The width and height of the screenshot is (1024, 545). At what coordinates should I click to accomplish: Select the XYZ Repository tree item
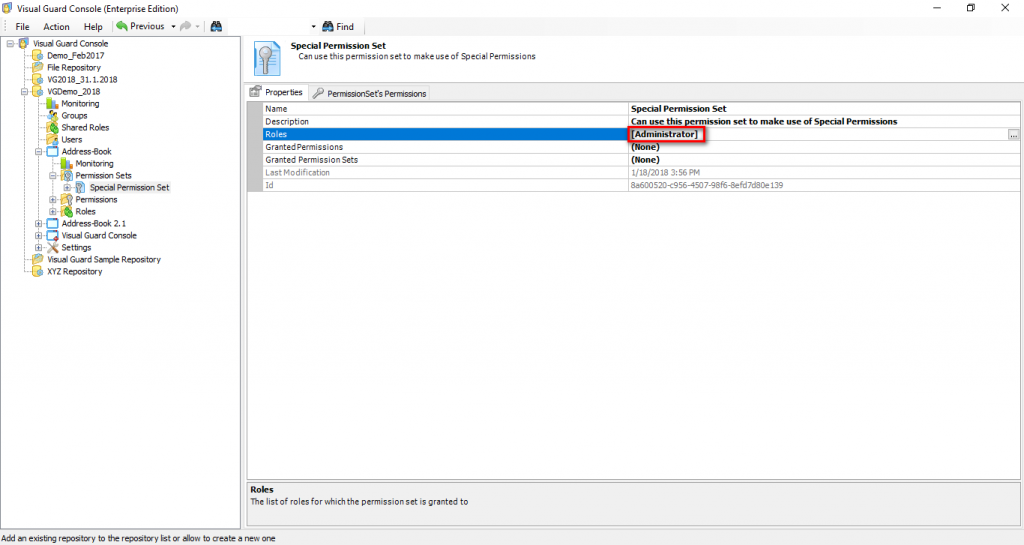(x=74, y=272)
